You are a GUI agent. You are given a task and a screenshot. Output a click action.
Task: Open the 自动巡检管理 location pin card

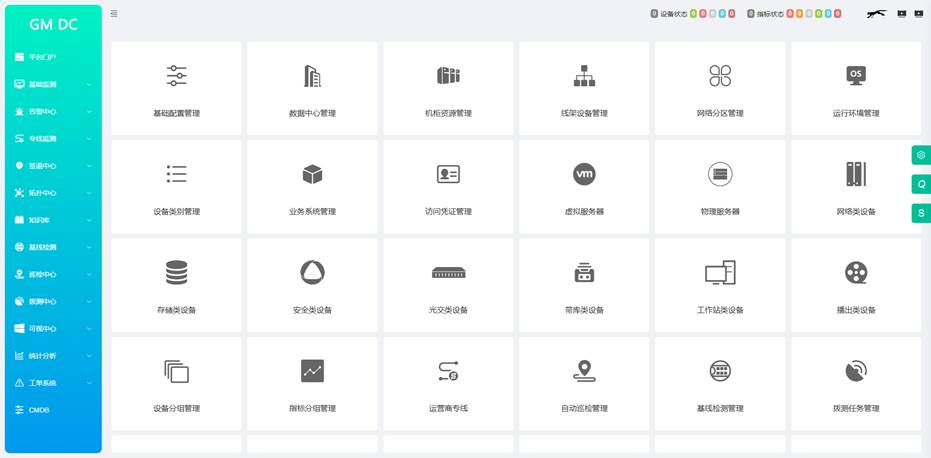pos(584,384)
